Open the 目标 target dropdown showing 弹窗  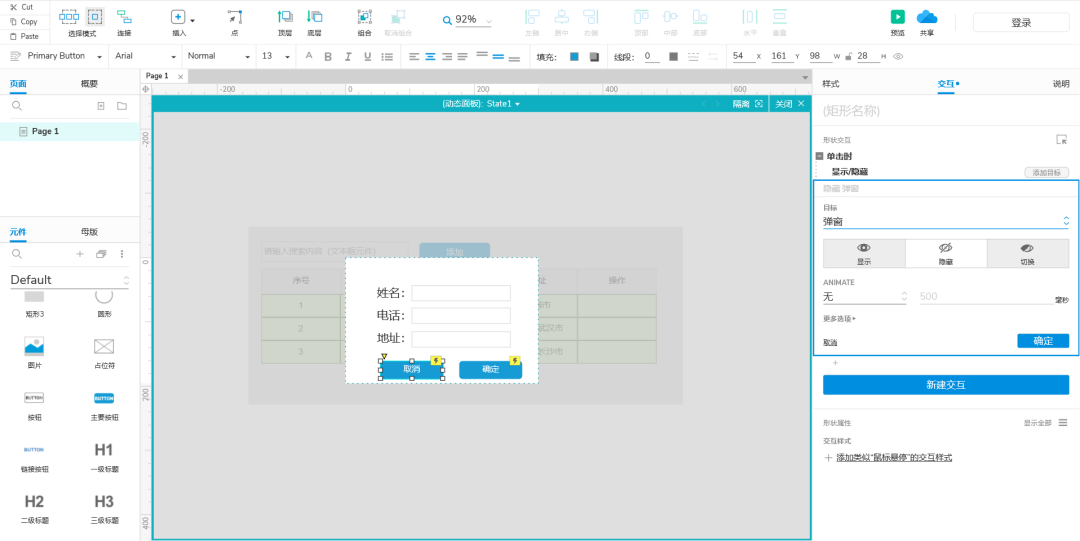946,222
